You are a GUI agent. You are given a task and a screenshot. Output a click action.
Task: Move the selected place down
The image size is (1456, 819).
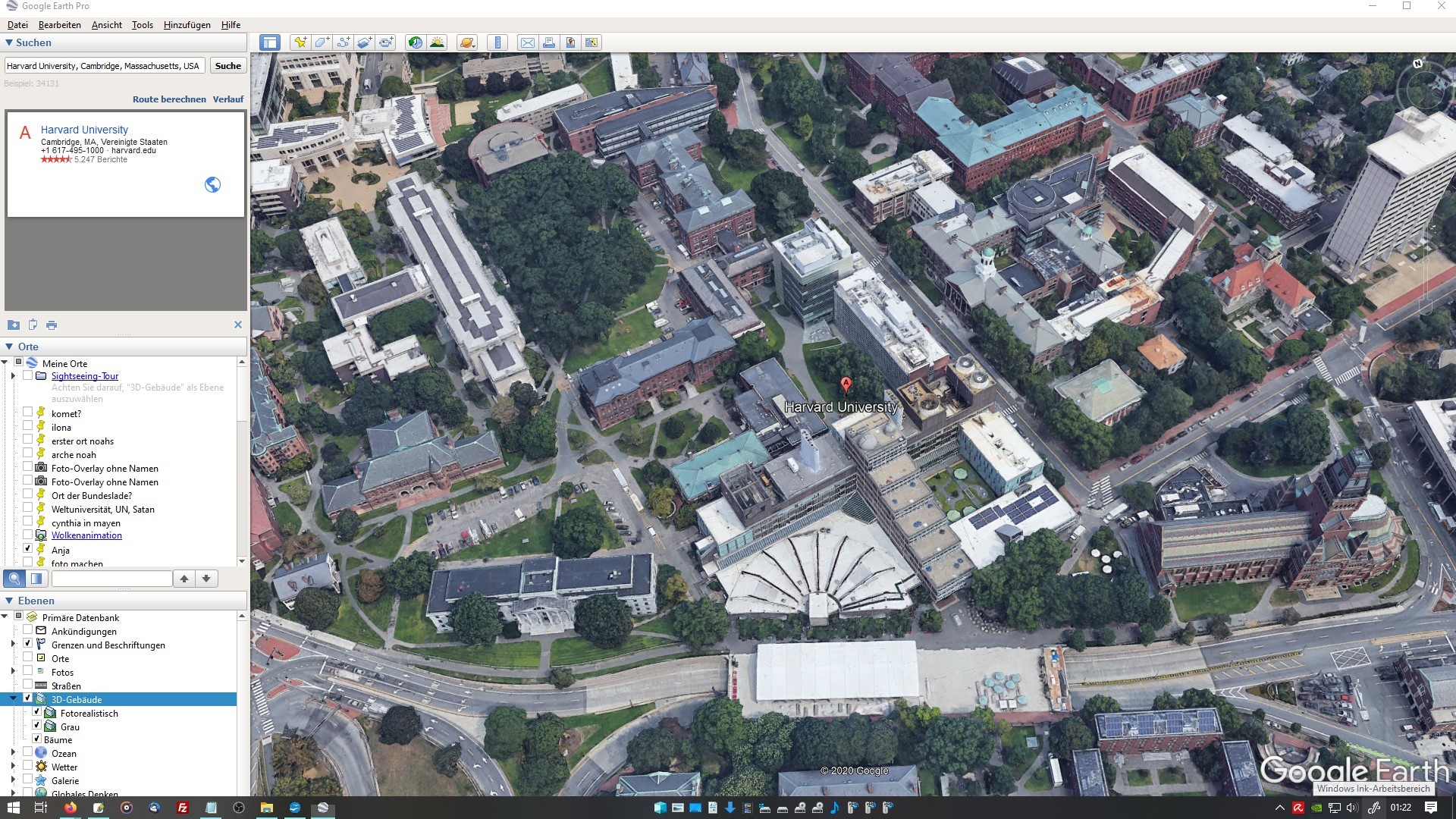(x=206, y=579)
